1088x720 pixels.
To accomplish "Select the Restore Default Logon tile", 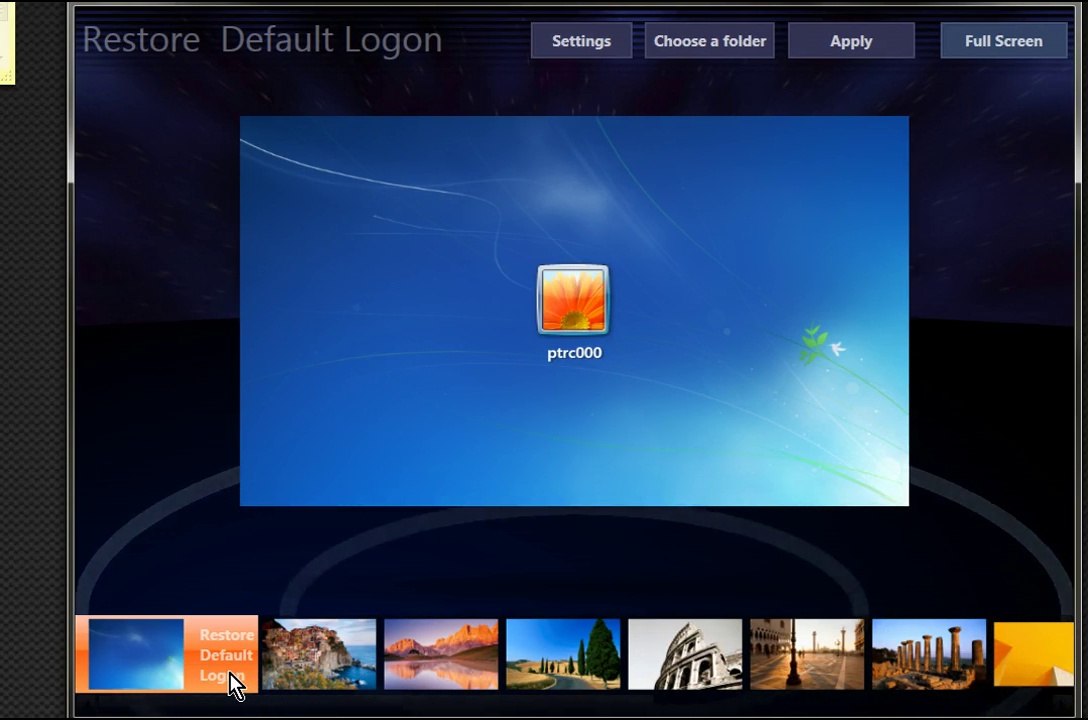I will pyautogui.click(x=167, y=654).
